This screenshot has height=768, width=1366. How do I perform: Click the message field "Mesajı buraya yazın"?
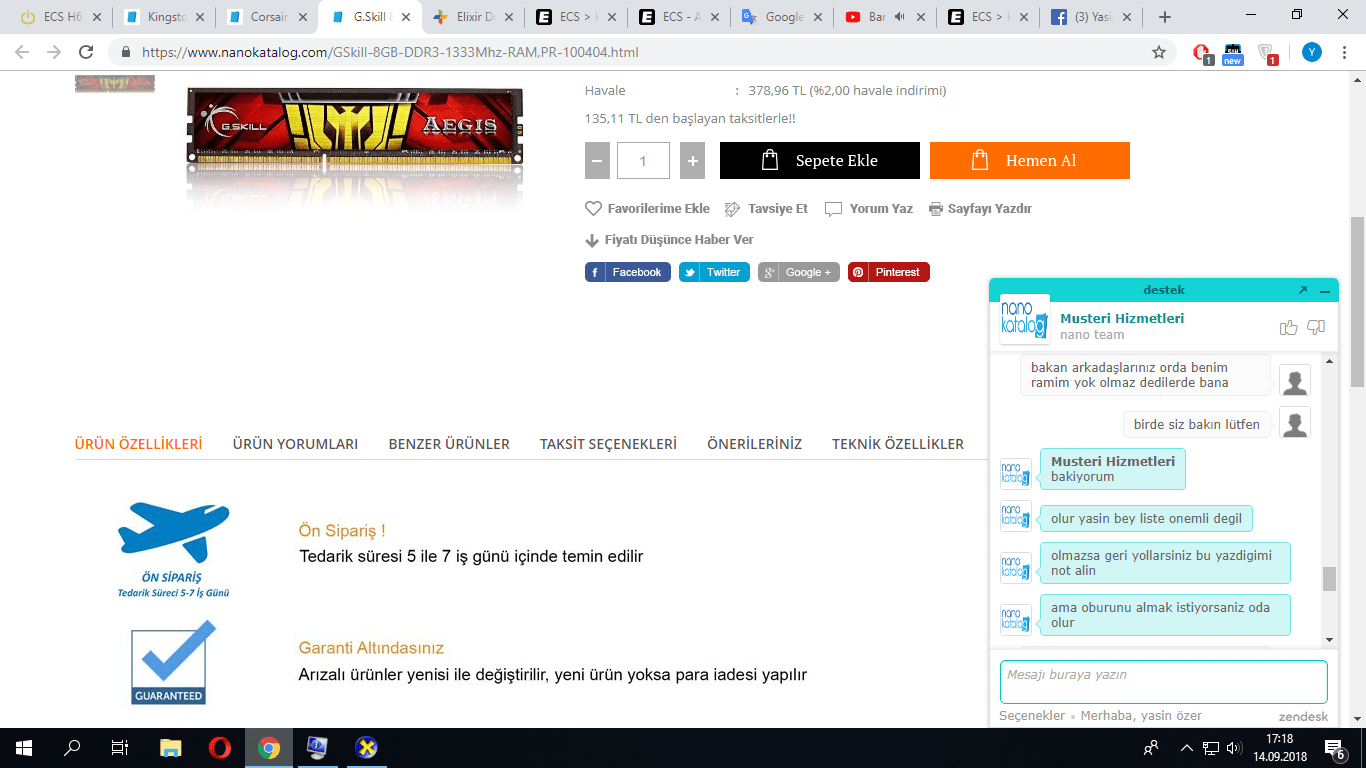pos(1164,682)
